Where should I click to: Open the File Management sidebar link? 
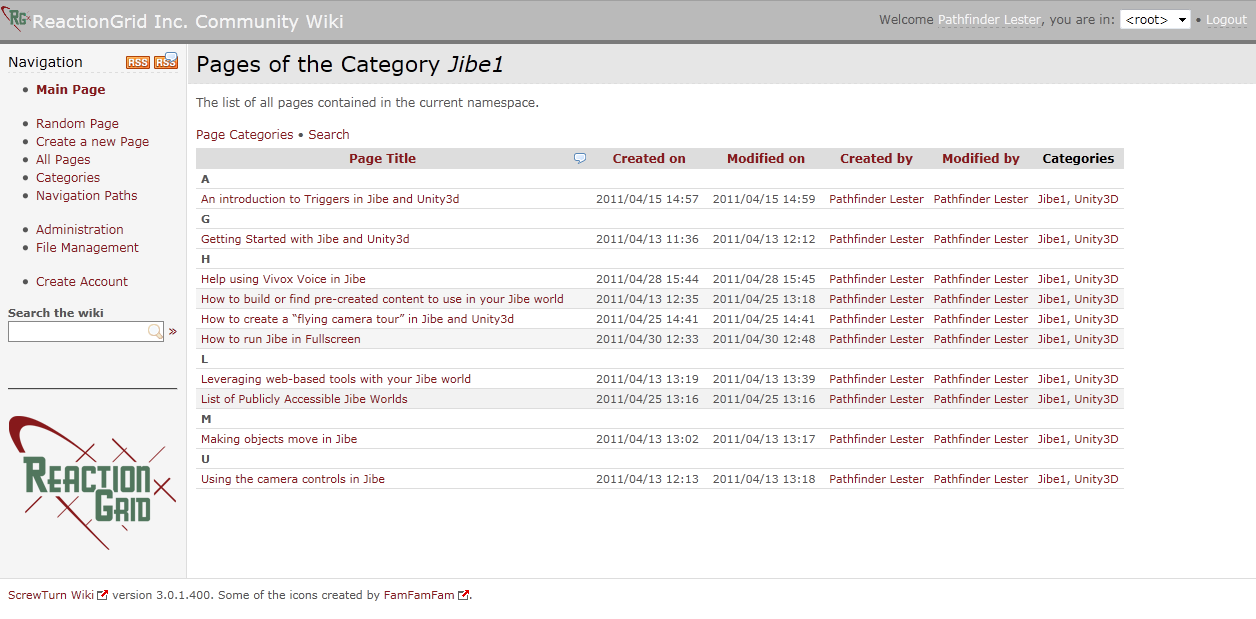coord(87,247)
